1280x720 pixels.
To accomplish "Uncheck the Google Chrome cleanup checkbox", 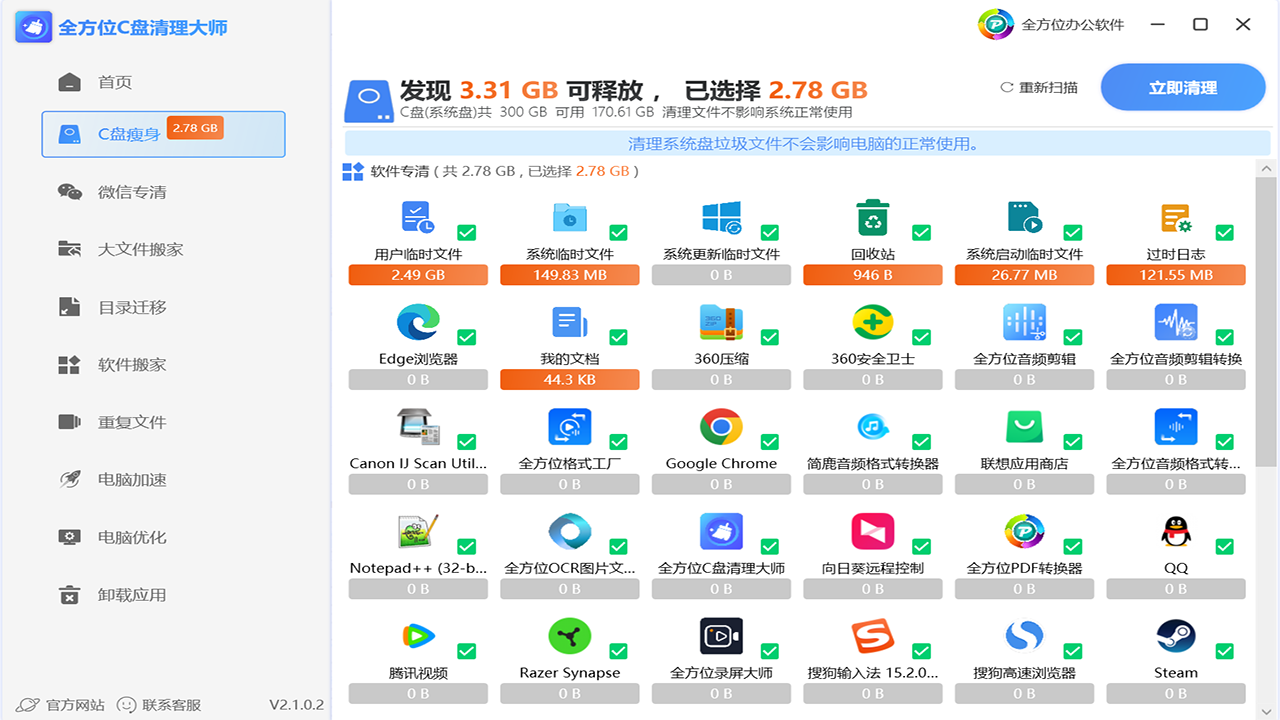I will click(x=769, y=441).
